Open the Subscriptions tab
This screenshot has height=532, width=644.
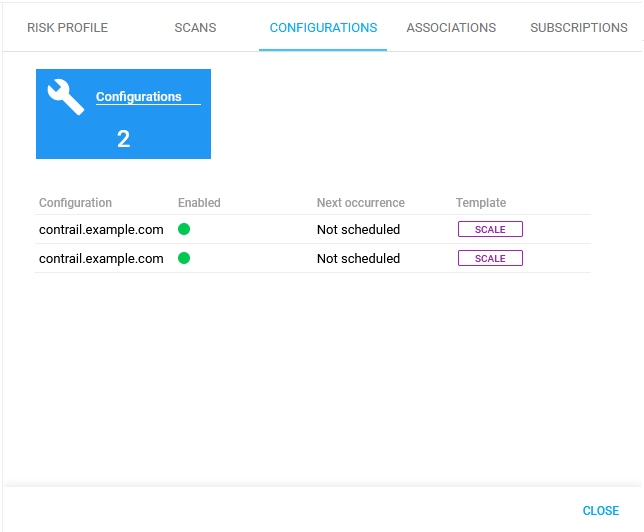[579, 28]
